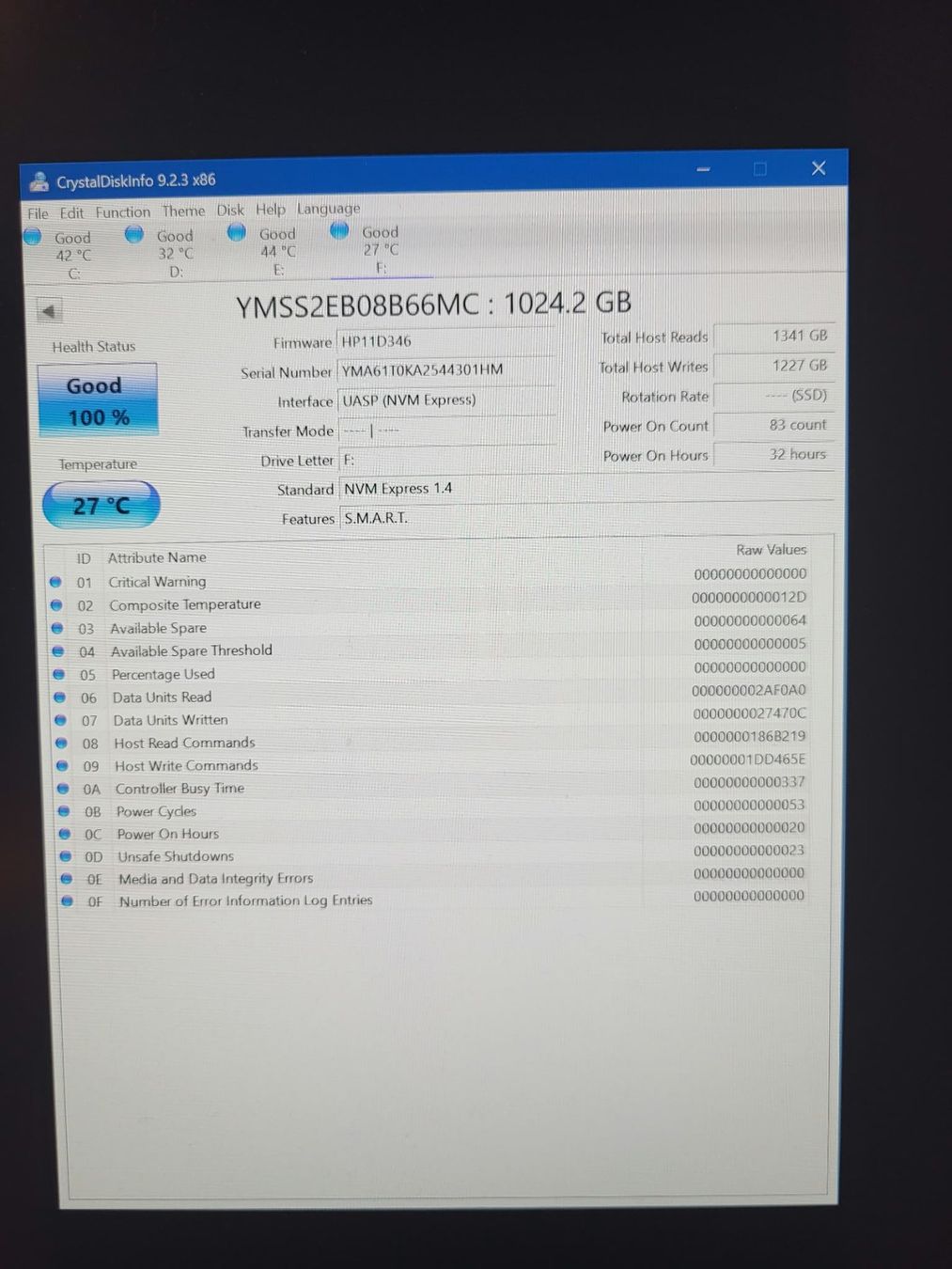952x1269 pixels.
Task: Close the CrystalDiskInfo window
Action: tap(819, 167)
